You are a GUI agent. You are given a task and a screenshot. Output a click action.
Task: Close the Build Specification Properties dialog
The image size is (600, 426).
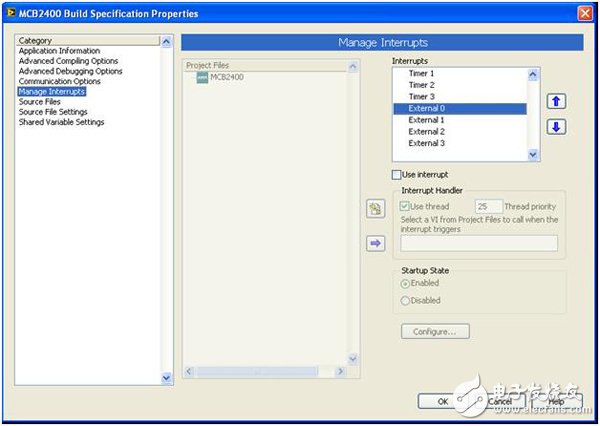(x=584, y=13)
